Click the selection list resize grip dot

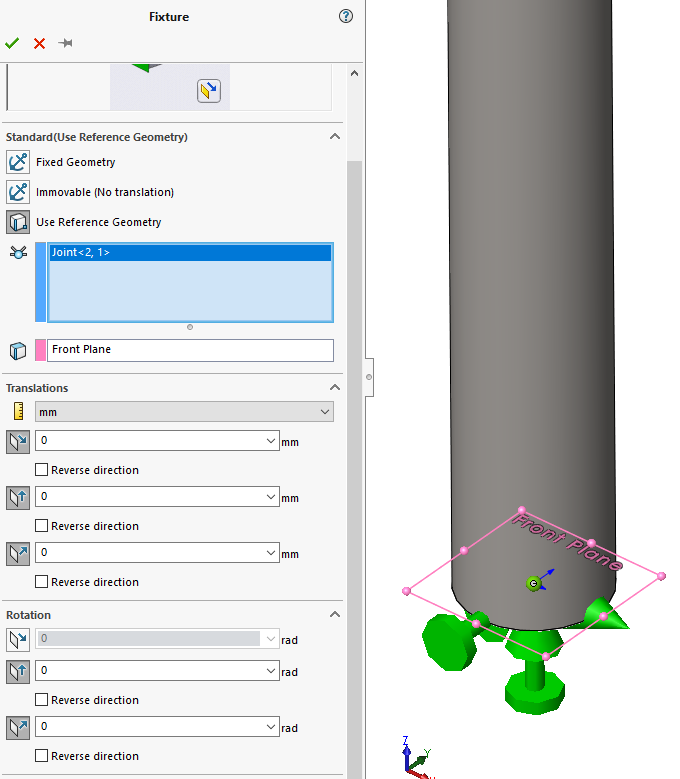[x=190, y=327]
